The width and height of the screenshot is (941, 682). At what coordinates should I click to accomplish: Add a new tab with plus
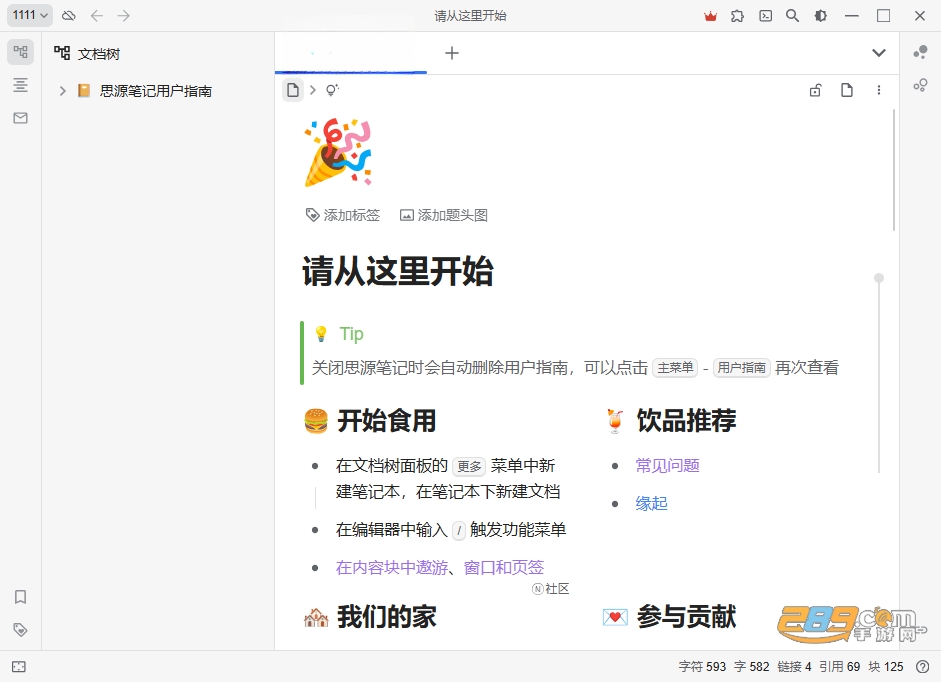(452, 53)
